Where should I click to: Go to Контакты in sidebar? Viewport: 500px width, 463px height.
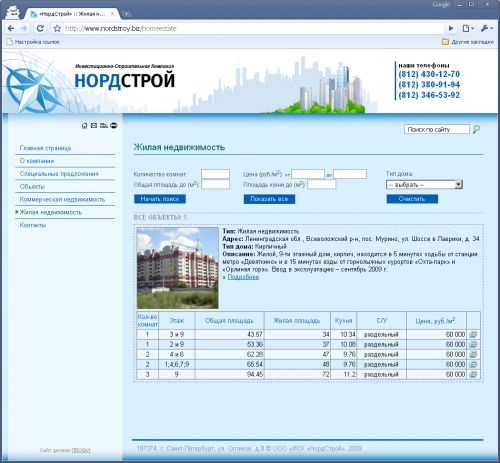[33, 225]
